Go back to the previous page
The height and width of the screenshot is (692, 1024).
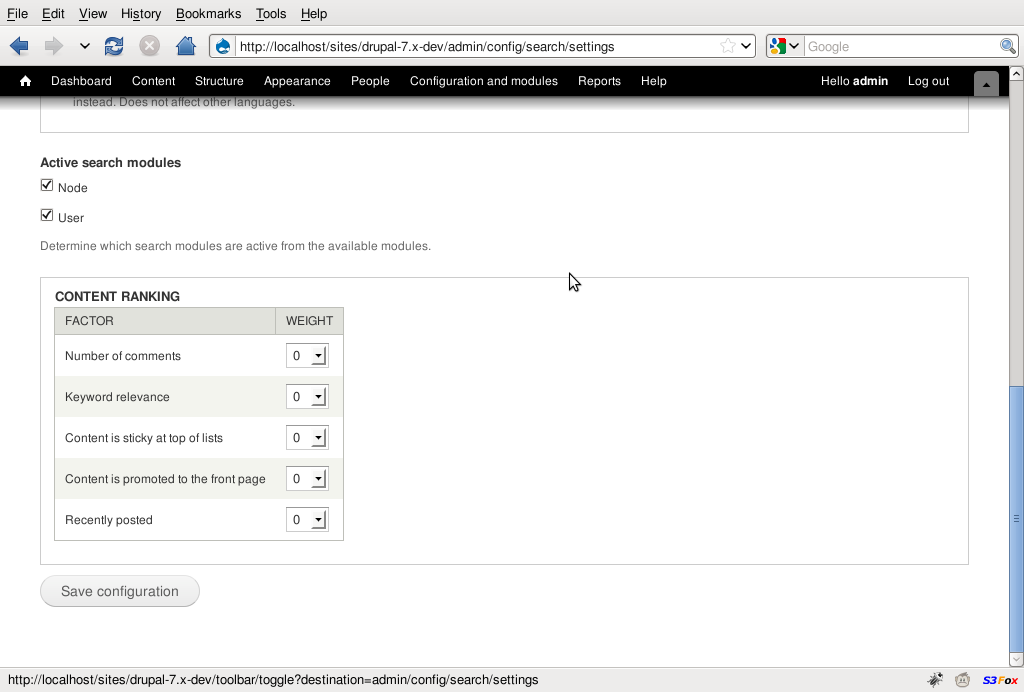(18, 45)
